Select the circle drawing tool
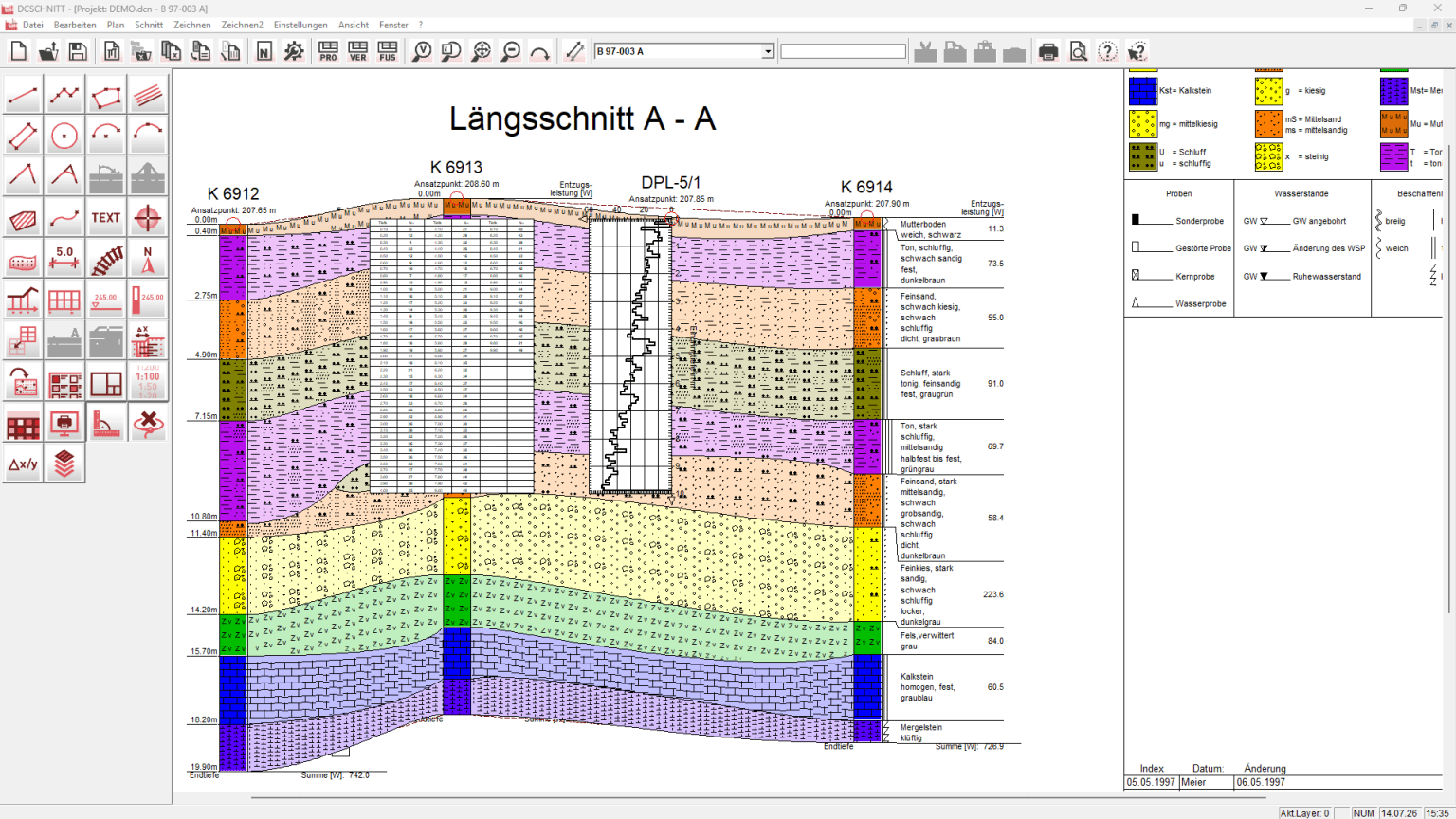This screenshot has height=819, width=1456. 64,136
